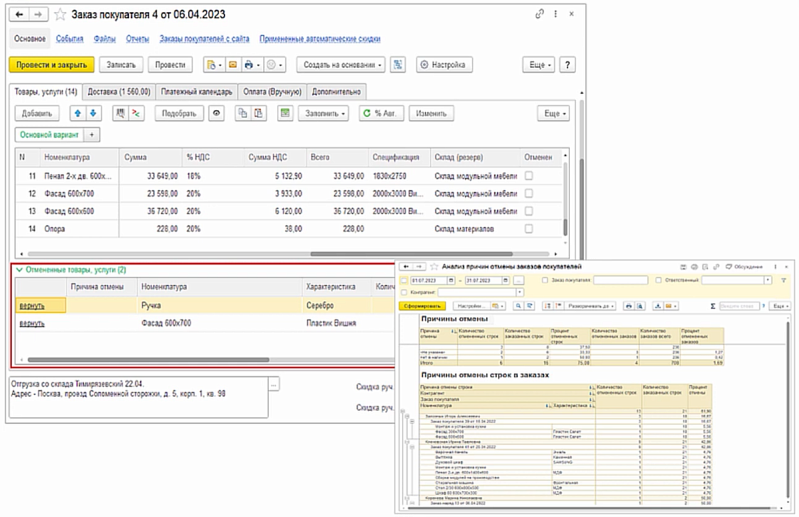799x517 pixels.
Task: Add the report to favorites with the star icon
Action: 434,266
